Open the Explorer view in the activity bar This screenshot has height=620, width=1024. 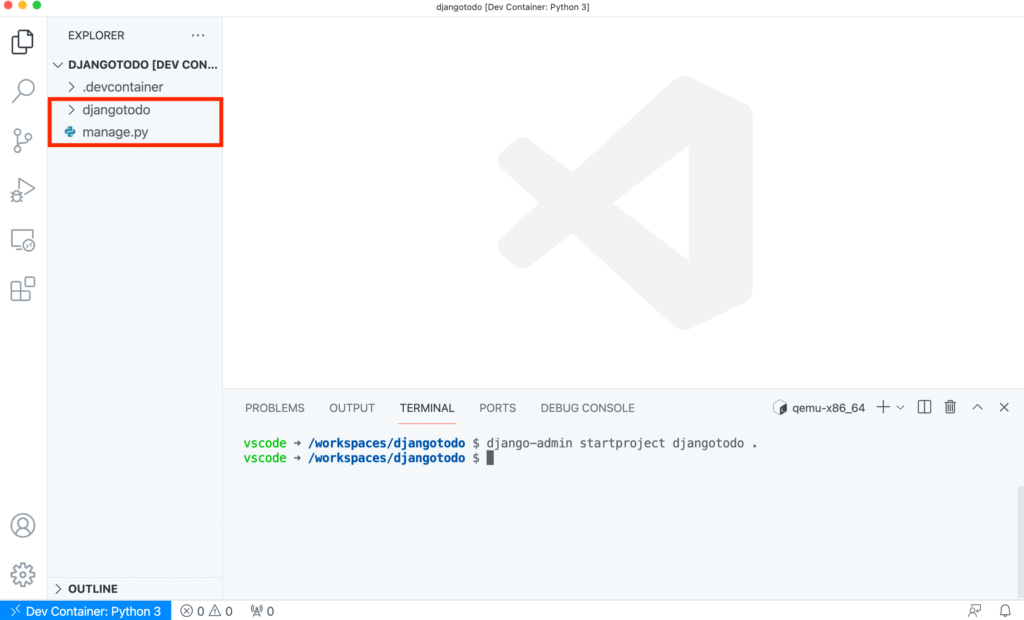pyautogui.click(x=23, y=42)
